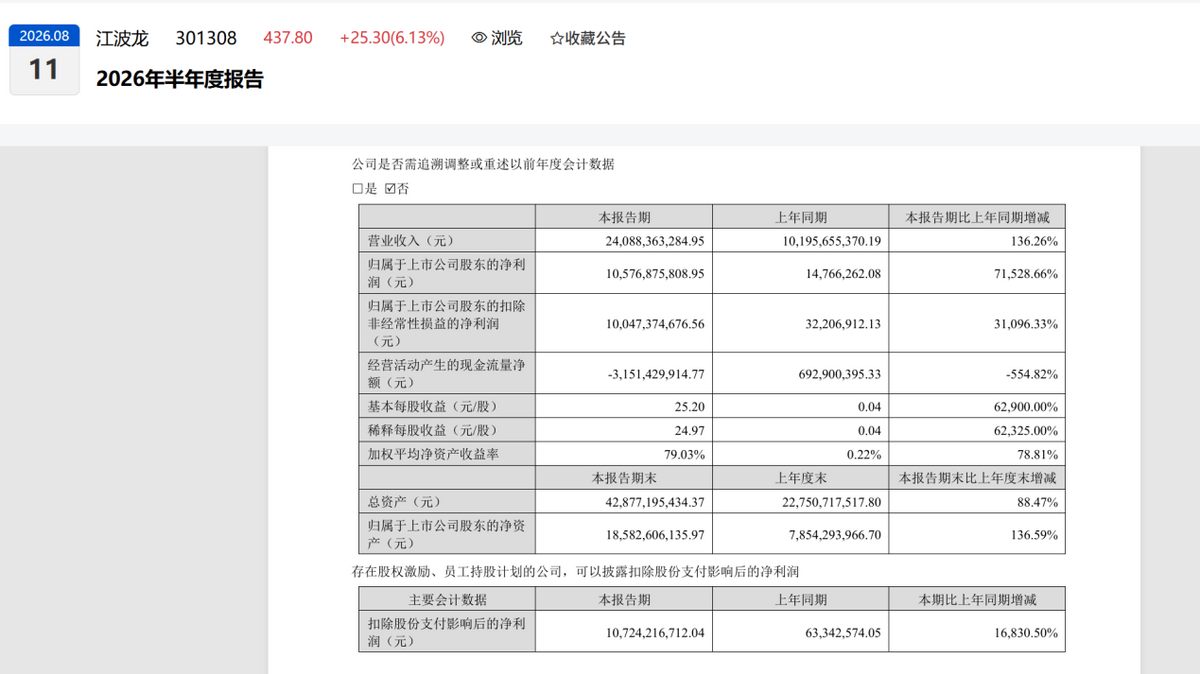Click the stock code 301308
This screenshot has height=674, width=1200.
pos(206,38)
